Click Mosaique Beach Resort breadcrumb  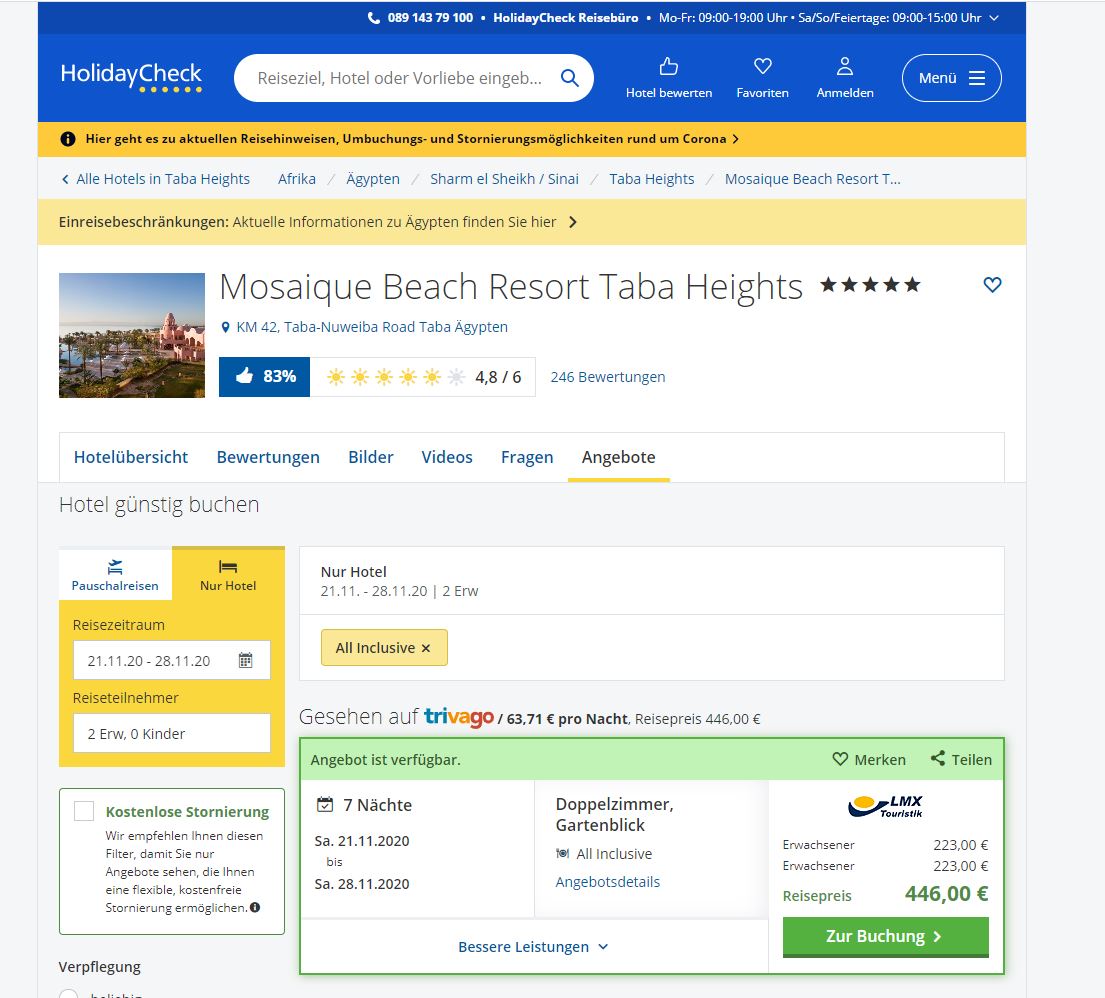coord(813,179)
